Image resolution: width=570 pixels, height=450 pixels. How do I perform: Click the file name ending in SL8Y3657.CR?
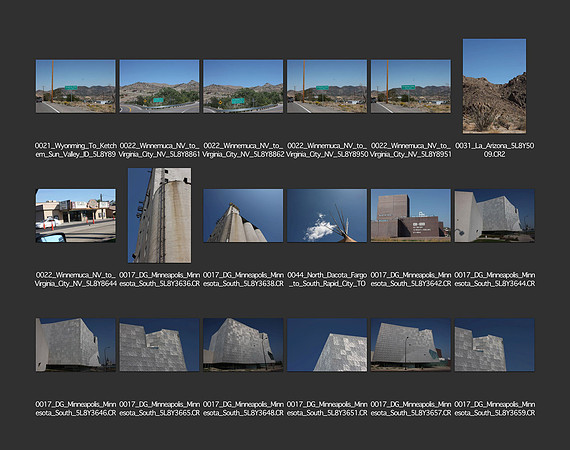[x=411, y=409]
